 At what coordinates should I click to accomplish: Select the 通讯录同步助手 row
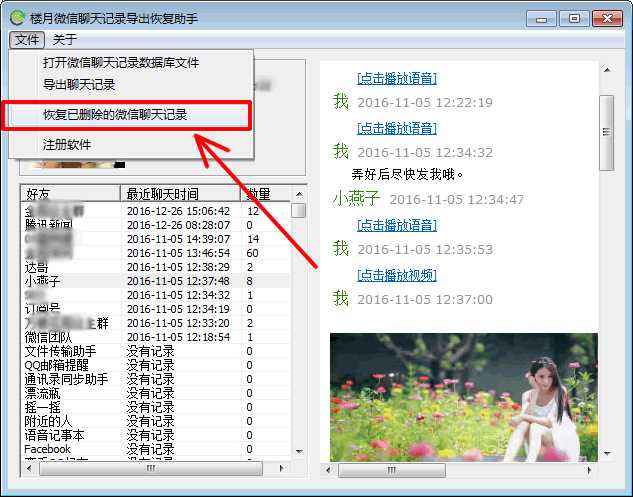tap(155, 380)
